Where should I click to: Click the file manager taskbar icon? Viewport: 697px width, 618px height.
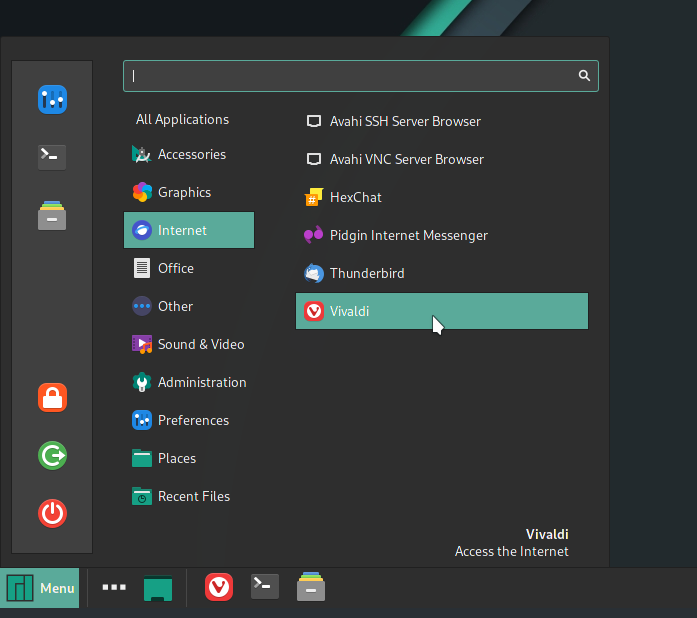[311, 587]
